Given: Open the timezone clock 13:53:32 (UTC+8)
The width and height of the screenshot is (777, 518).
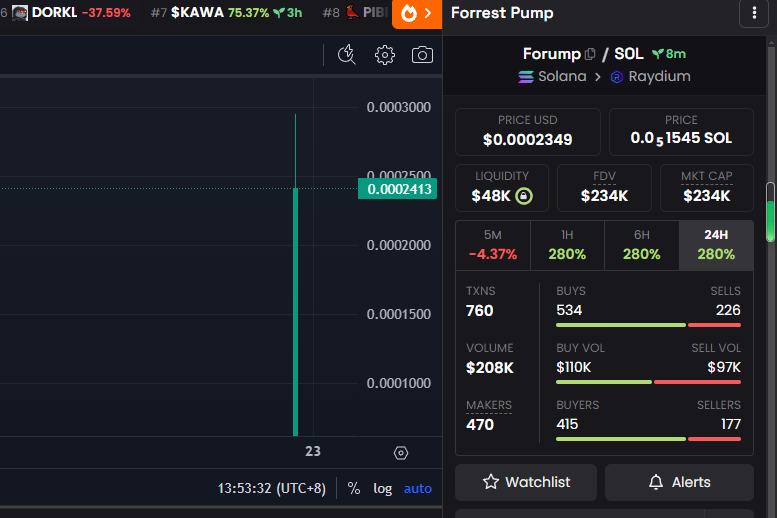Looking at the screenshot, I should pyautogui.click(x=272, y=488).
